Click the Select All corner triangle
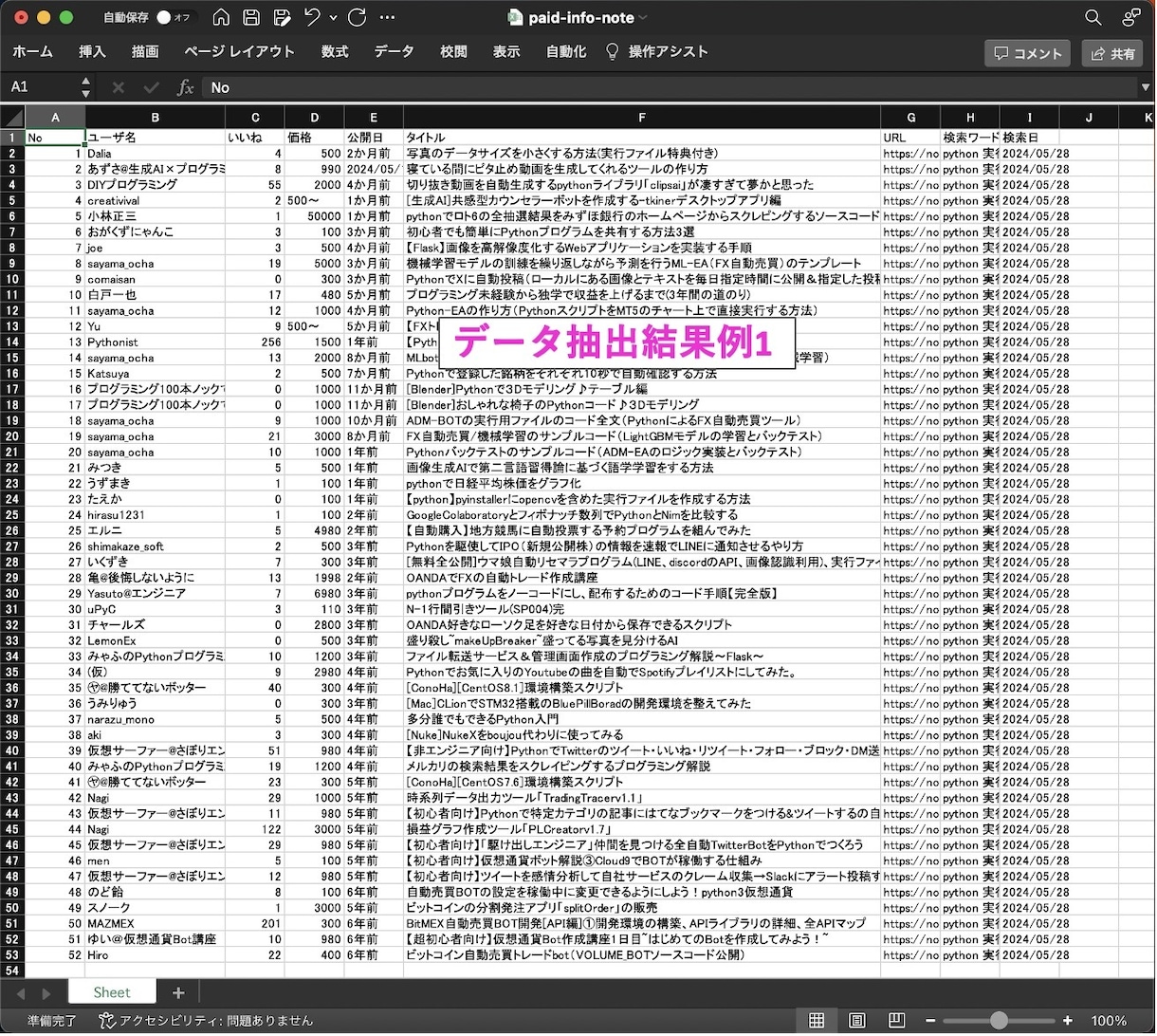This screenshot has height=1036, width=1157. (x=13, y=118)
